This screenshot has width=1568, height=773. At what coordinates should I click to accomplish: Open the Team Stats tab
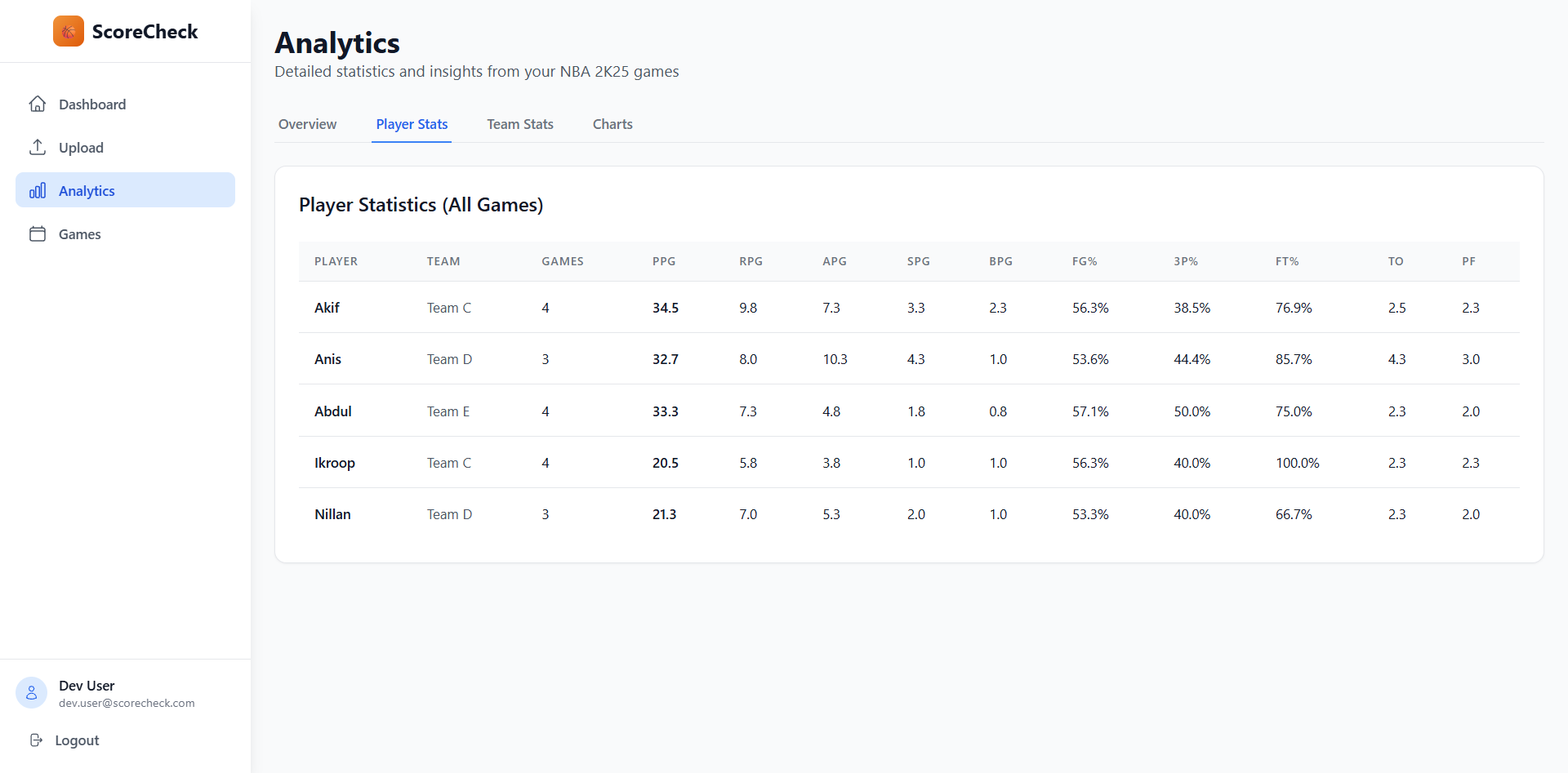pyautogui.click(x=520, y=124)
